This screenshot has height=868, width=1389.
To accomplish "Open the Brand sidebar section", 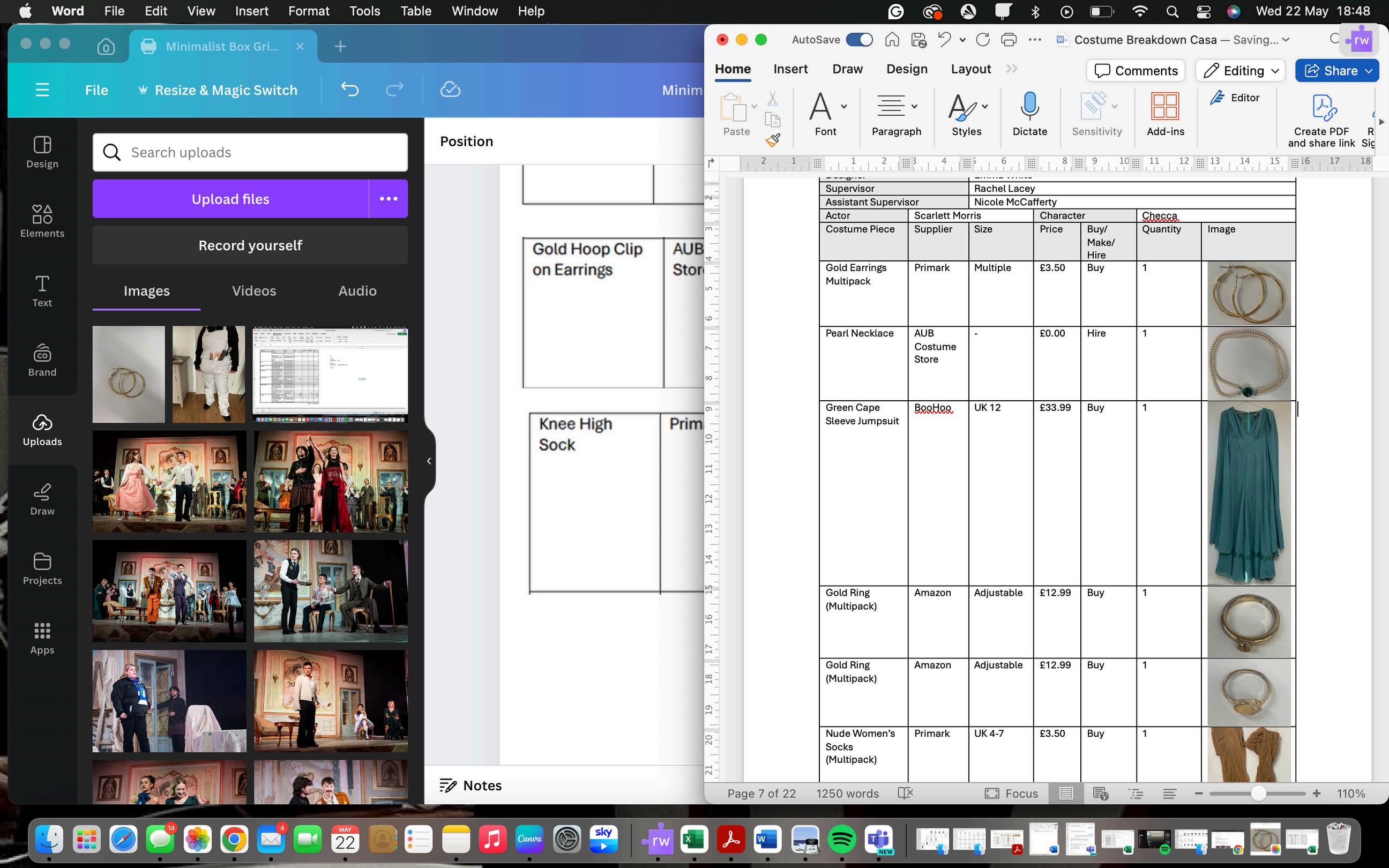I will tap(42, 360).
